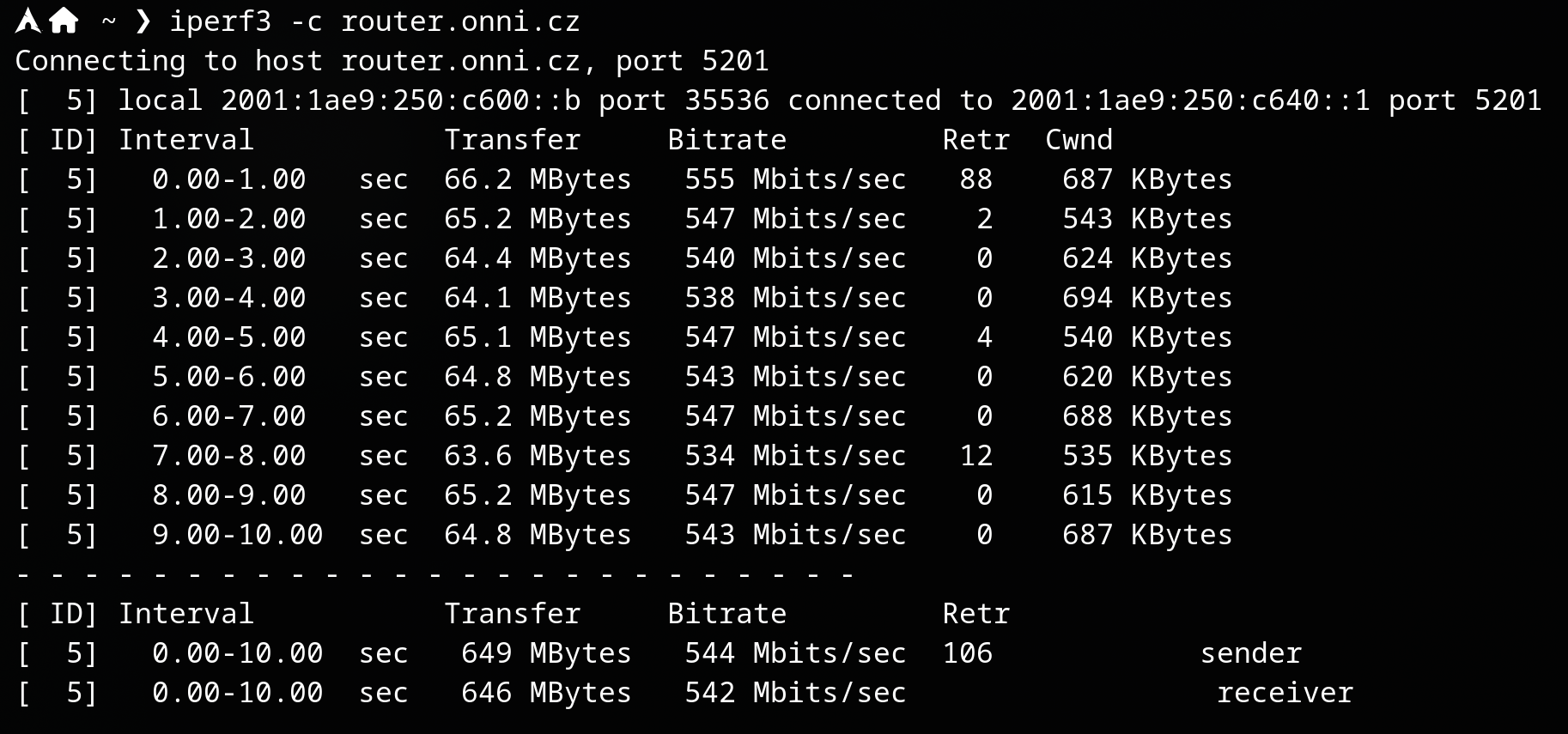
Task: Click the Arch Linux logo in prompt
Action: 27,21
